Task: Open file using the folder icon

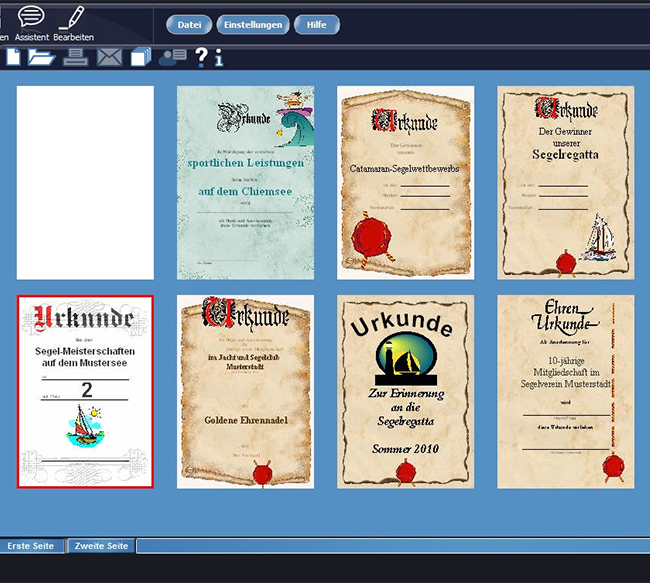Action: coord(41,57)
